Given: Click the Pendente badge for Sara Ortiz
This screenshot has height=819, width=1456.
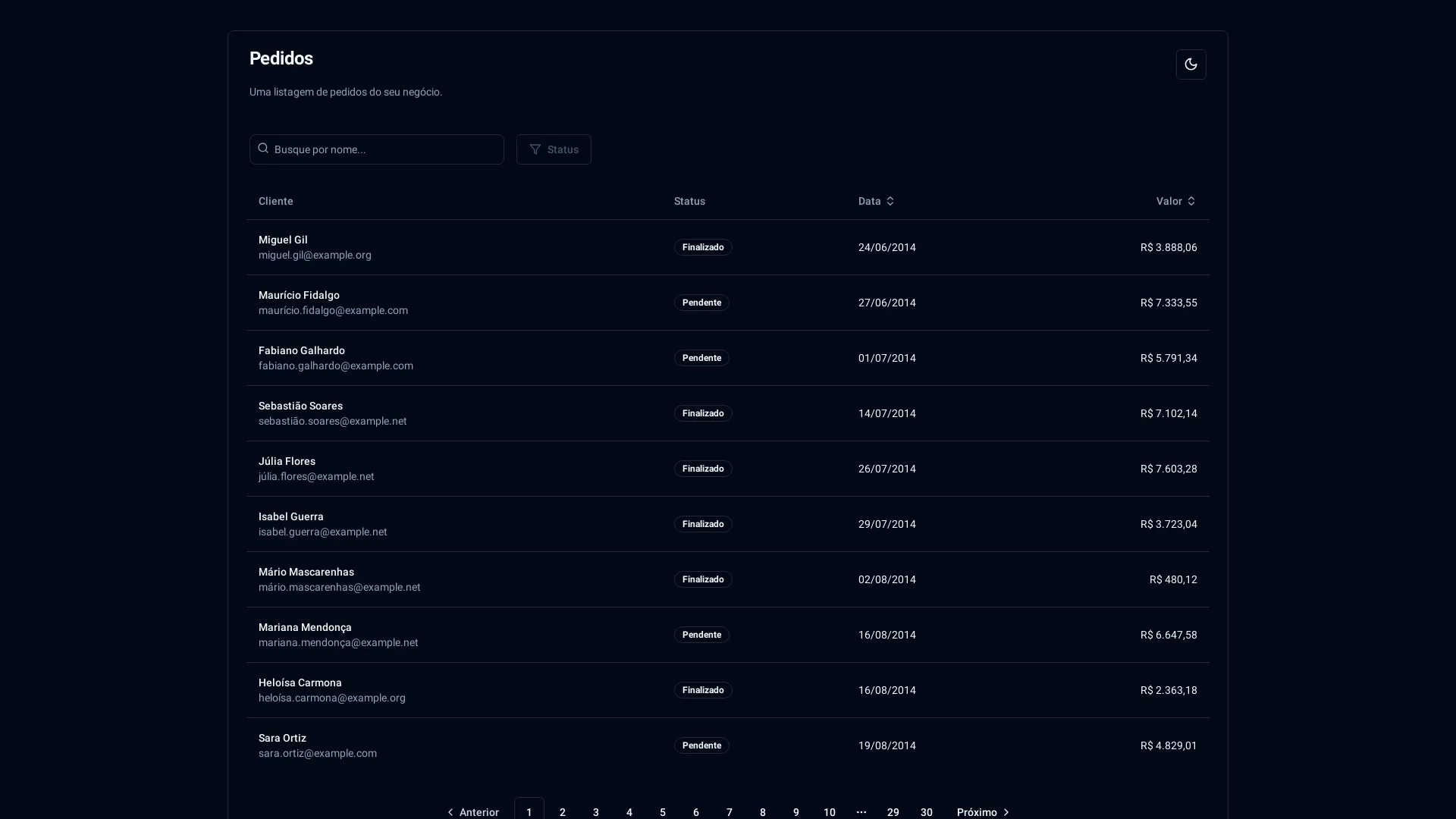Looking at the screenshot, I should (701, 745).
